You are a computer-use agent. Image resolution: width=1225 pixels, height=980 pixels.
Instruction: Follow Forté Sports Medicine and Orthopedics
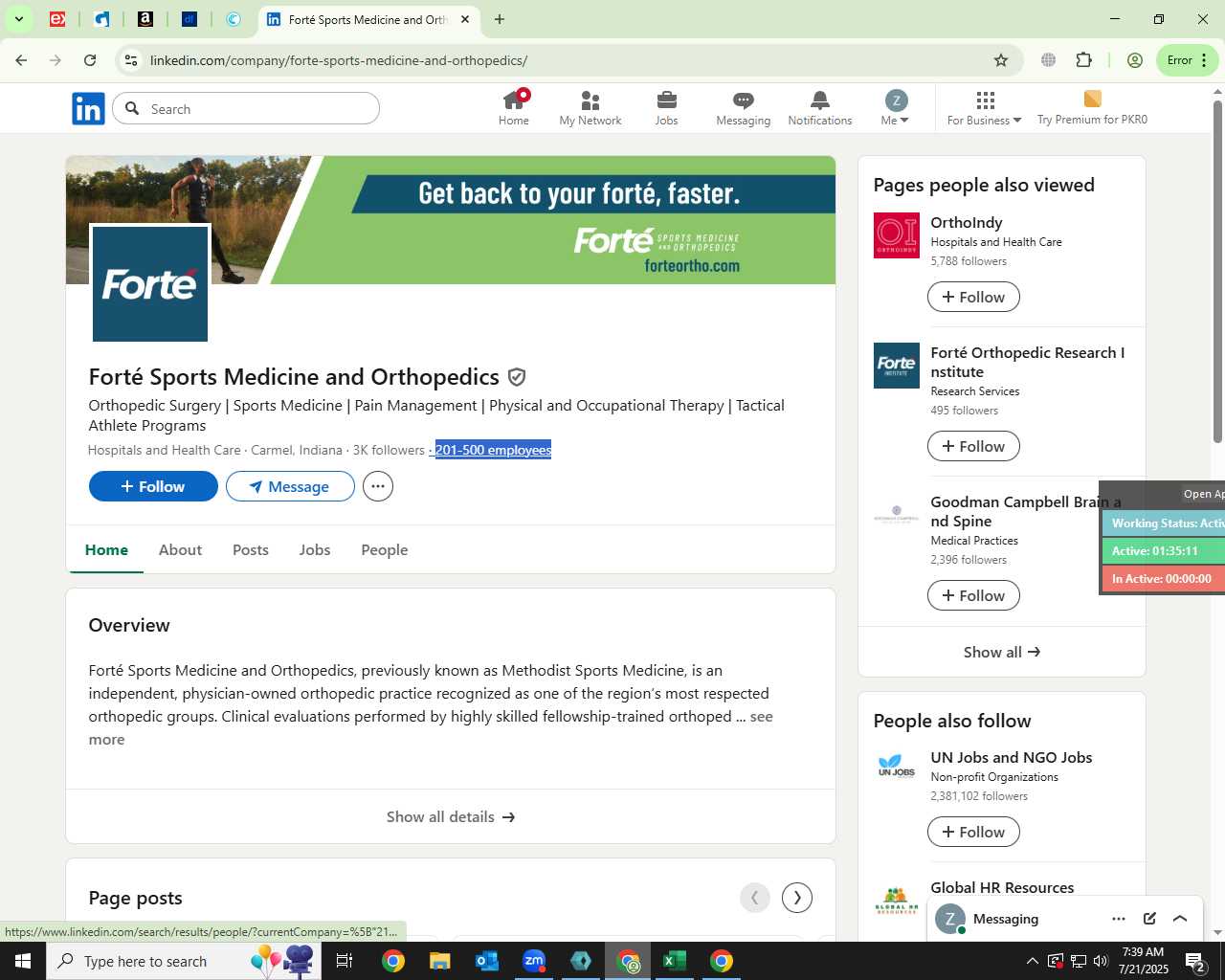153,486
